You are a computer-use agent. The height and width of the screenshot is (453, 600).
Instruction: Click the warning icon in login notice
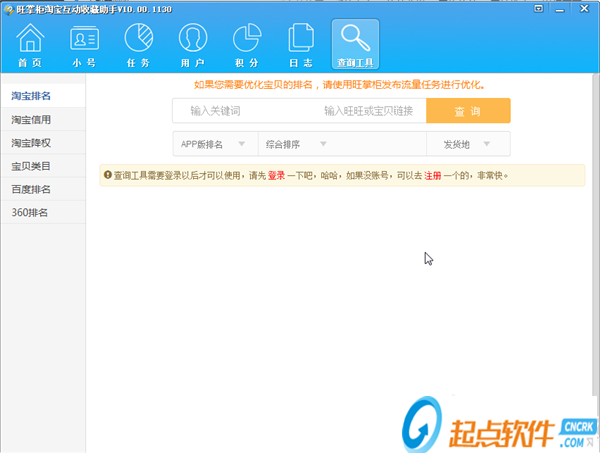point(108,175)
